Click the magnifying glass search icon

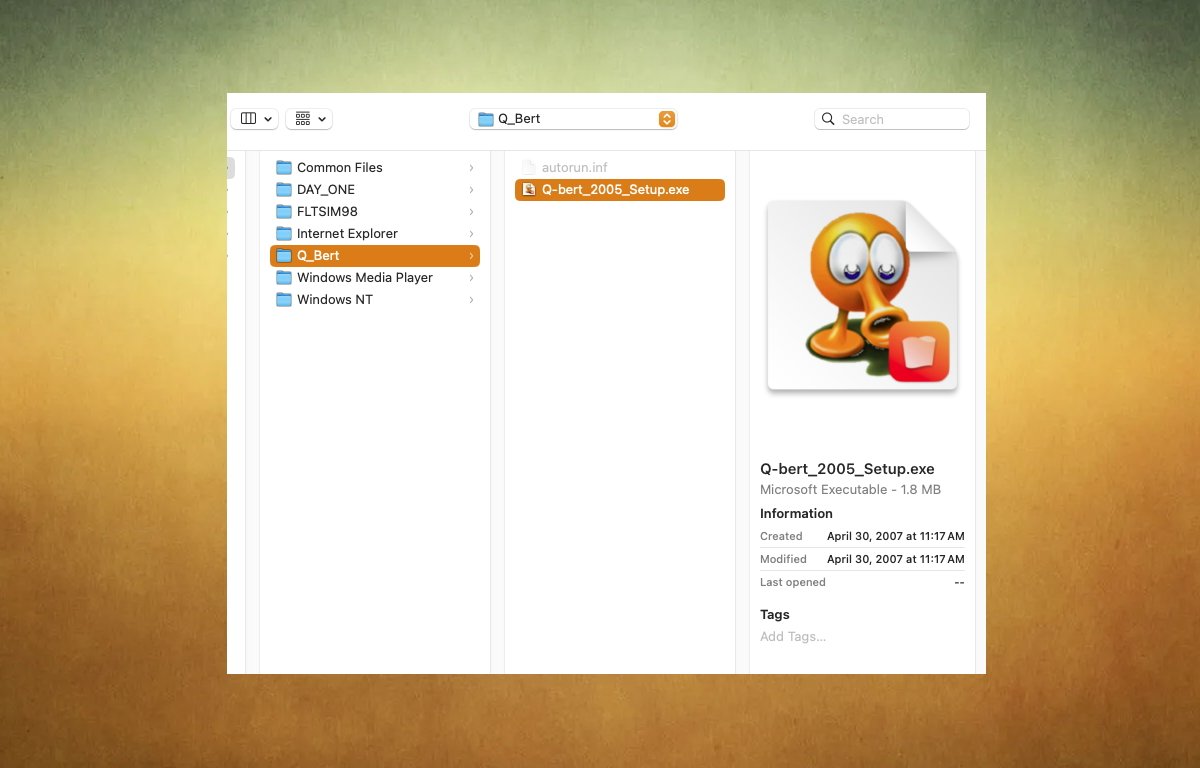click(x=828, y=119)
